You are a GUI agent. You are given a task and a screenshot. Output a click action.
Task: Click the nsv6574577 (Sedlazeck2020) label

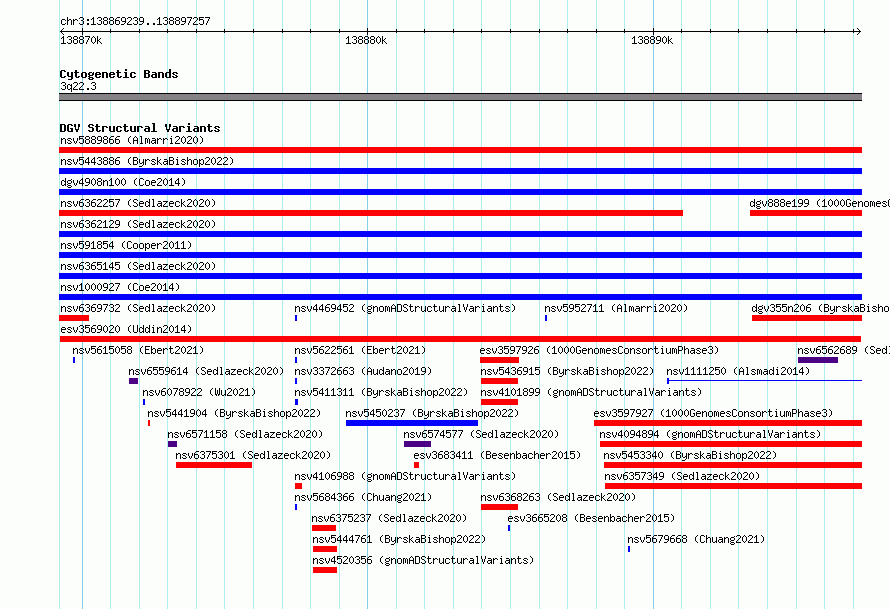point(481,434)
